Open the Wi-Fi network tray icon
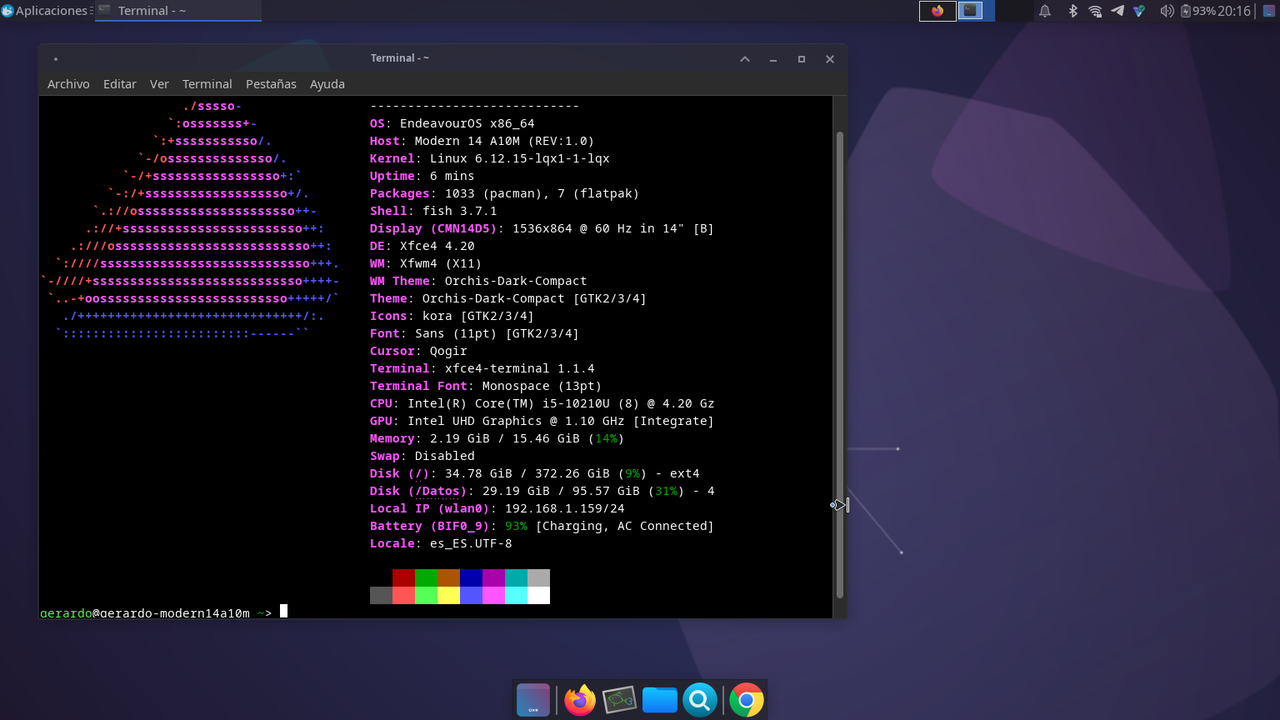The image size is (1280, 720). (x=1095, y=11)
